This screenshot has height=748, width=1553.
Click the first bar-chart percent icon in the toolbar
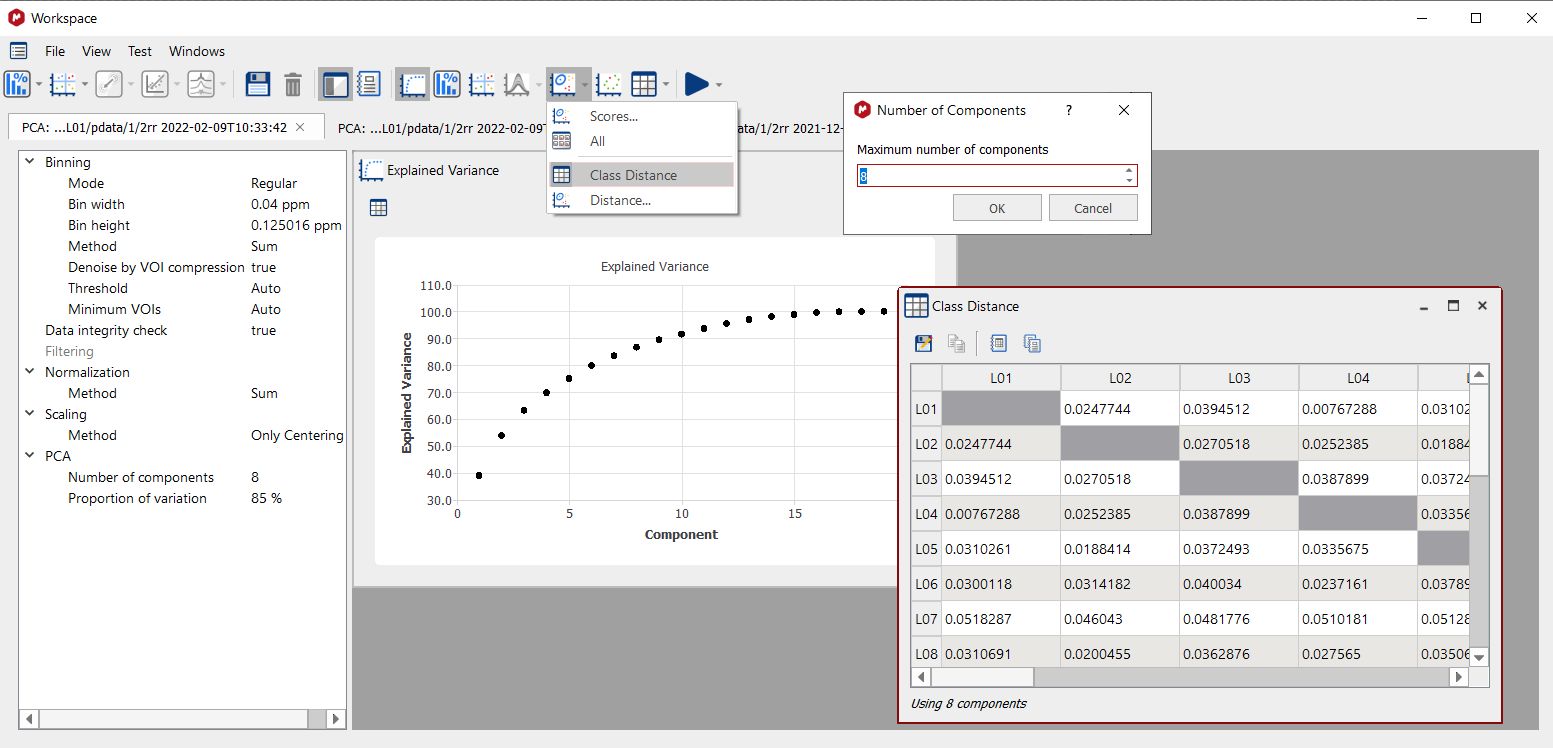(x=18, y=84)
